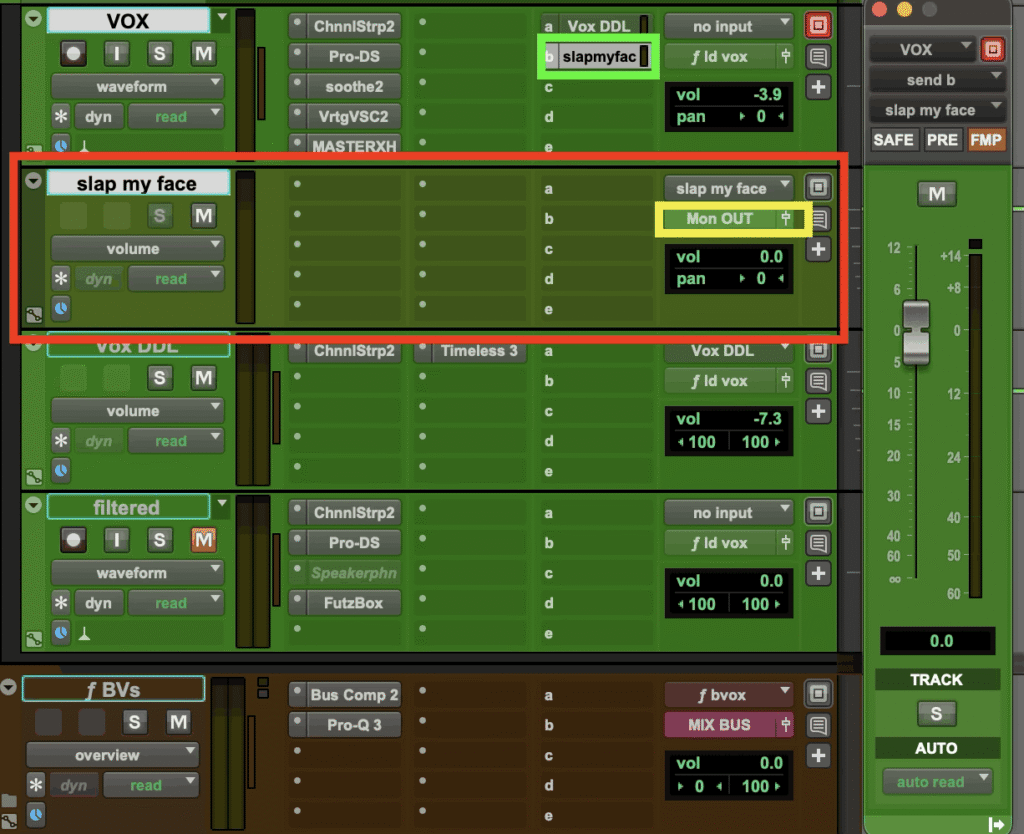The height and width of the screenshot is (834, 1024).
Task: Mute the BVs folder track
Action: [x=178, y=722]
